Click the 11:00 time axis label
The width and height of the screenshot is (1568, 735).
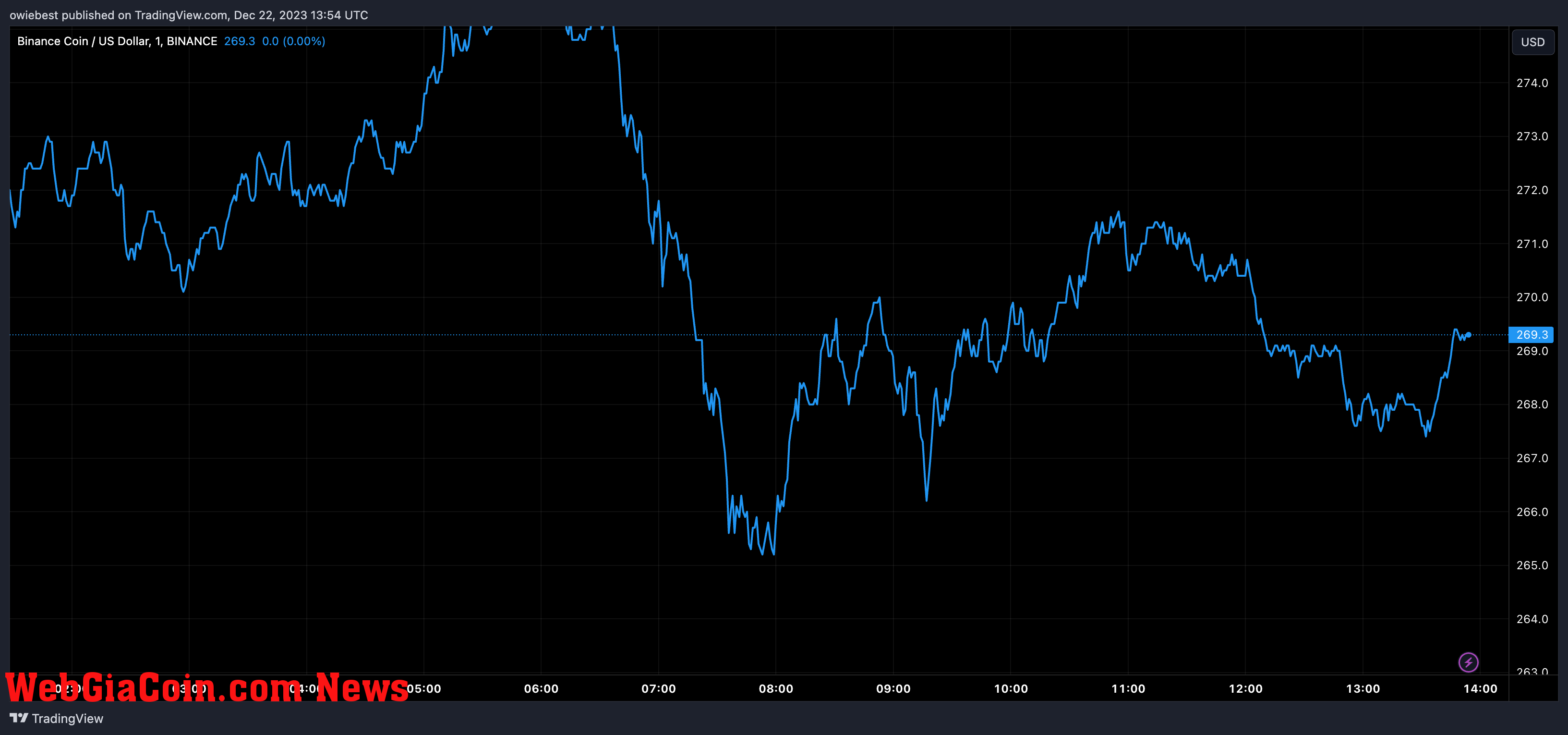pos(1129,689)
